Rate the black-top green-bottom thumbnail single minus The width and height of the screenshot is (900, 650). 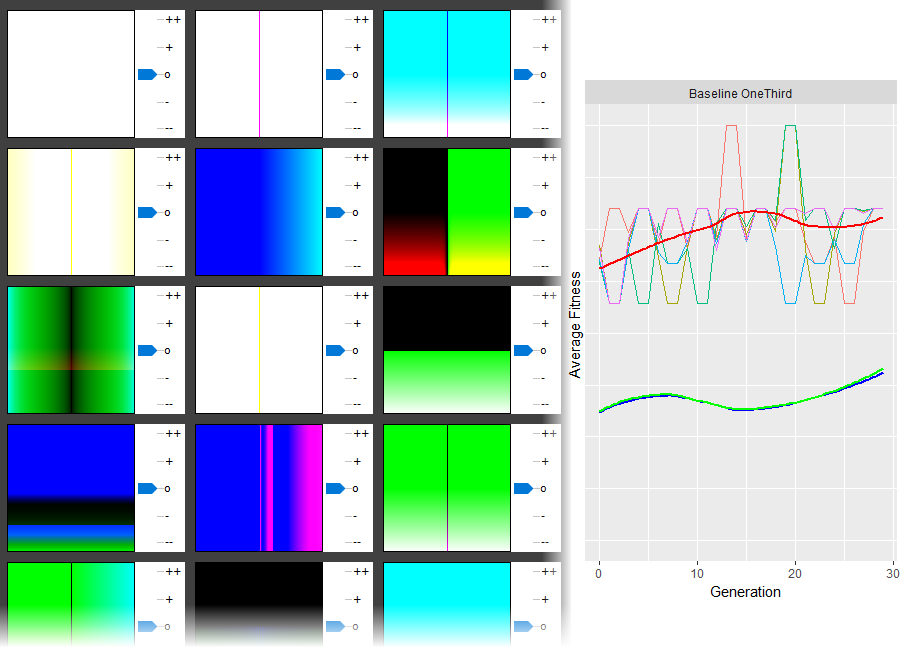click(x=542, y=378)
